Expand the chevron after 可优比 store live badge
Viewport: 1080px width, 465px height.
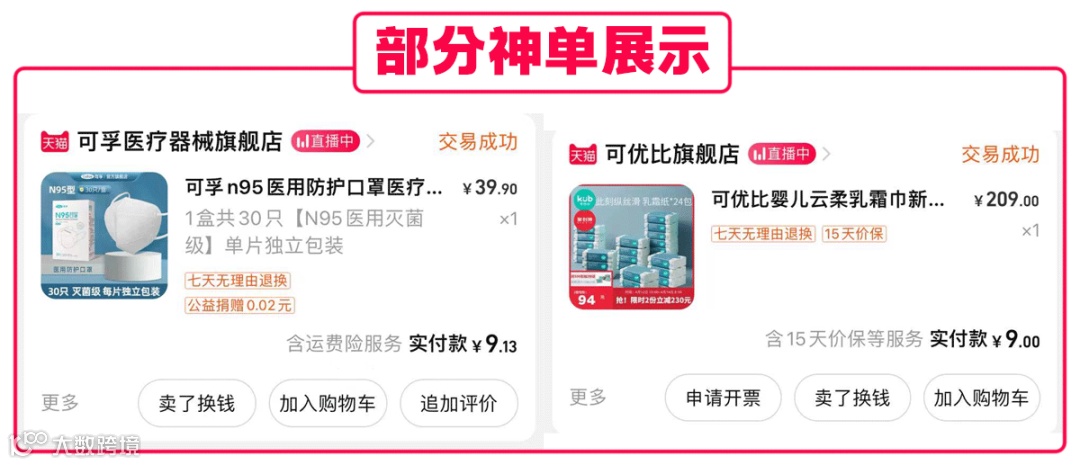(x=826, y=154)
